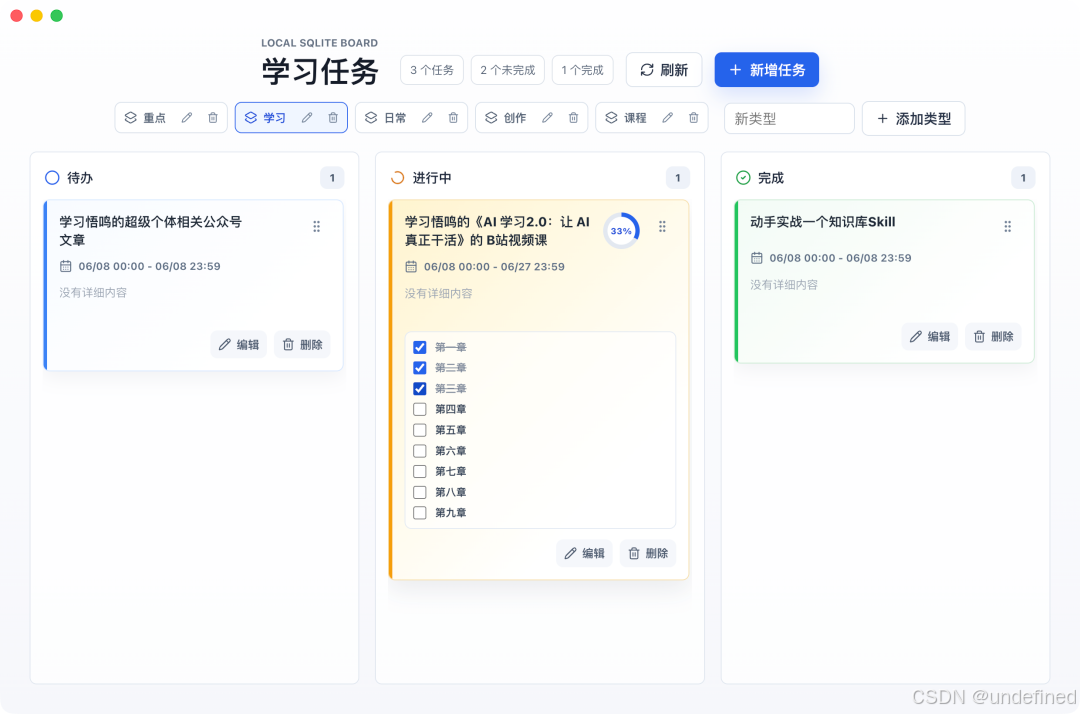The width and height of the screenshot is (1080, 714).
Task: Click the 学习任务 board heading
Action: 320,71
